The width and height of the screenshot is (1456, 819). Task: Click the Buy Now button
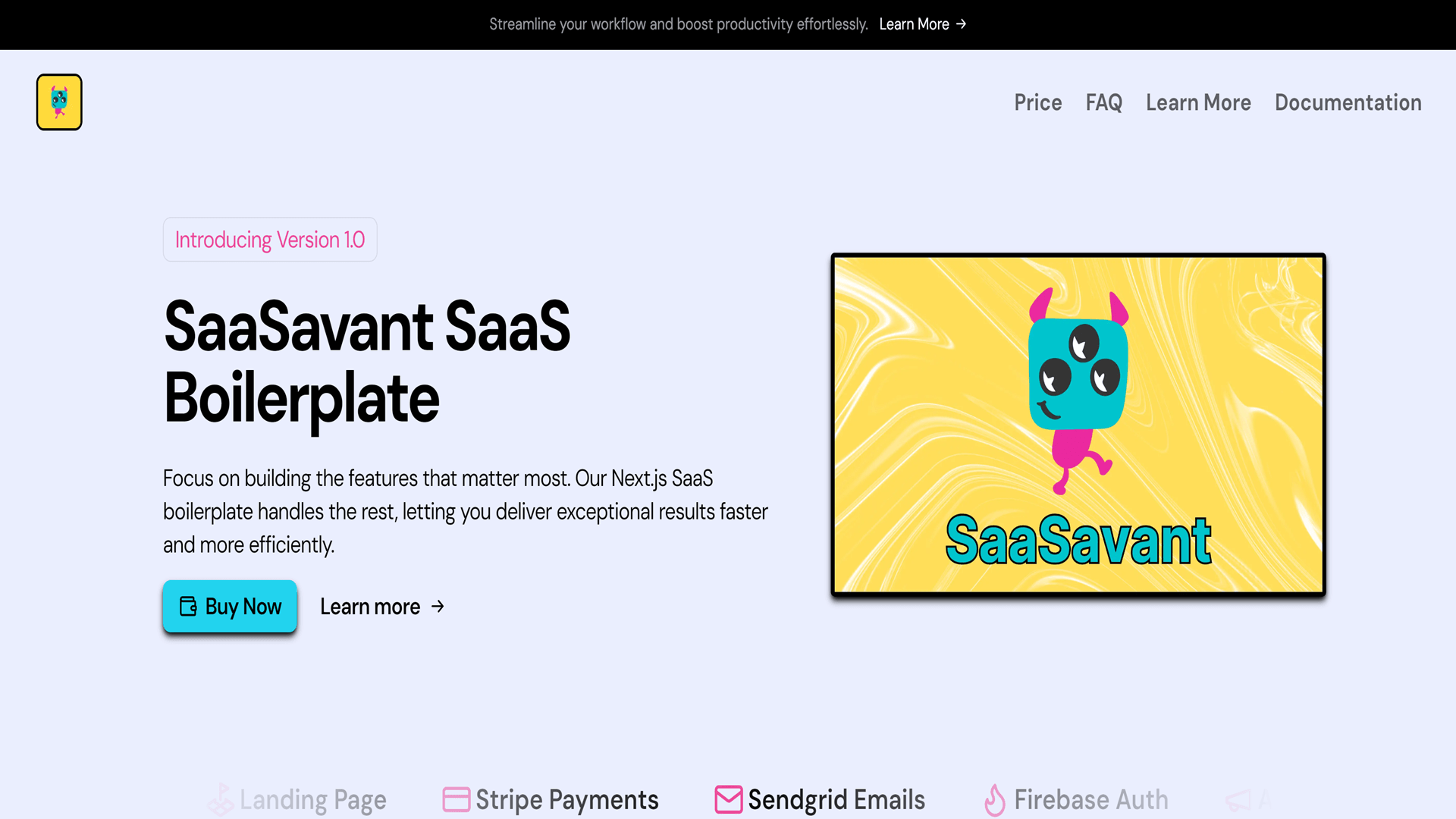coord(230,605)
